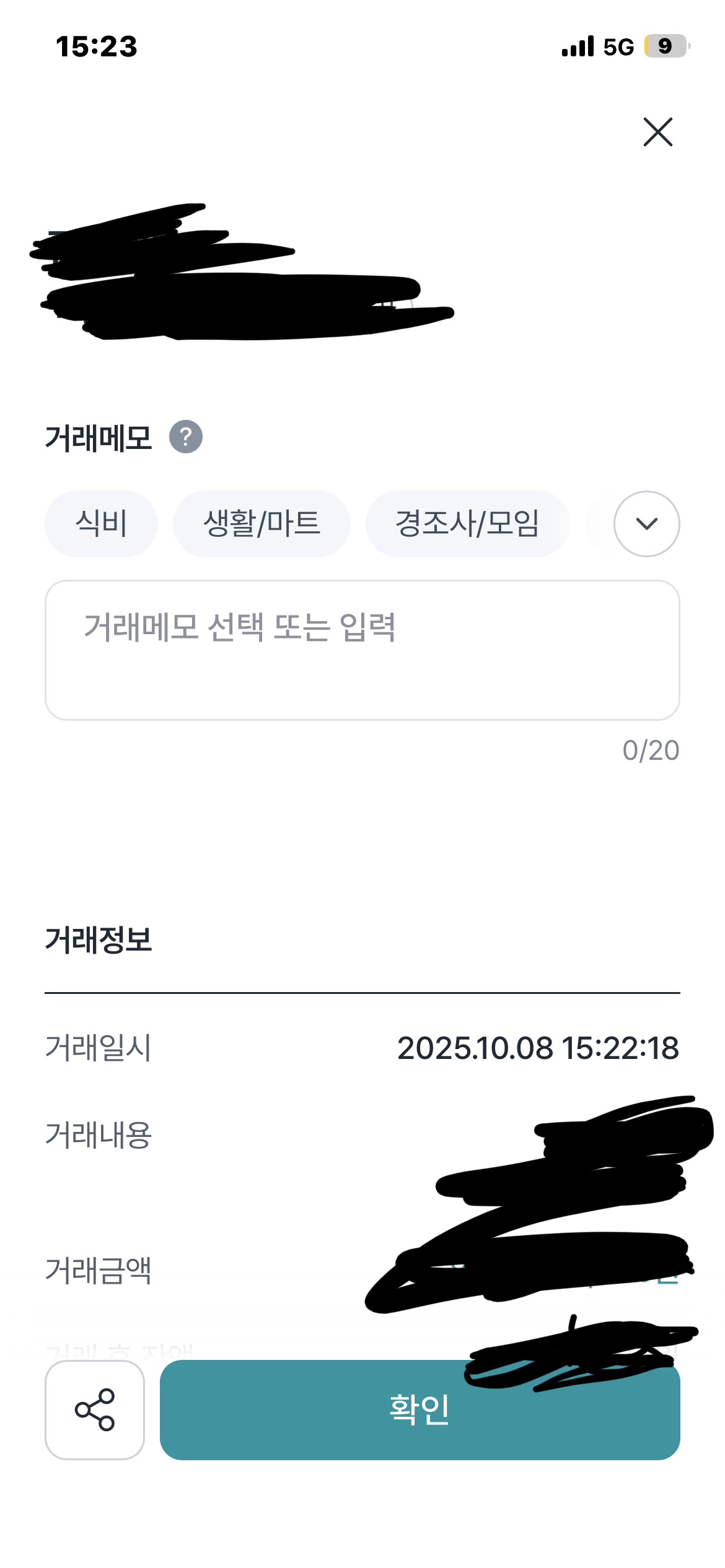
Task: Tap the 거래정보 section heading
Action: tap(99, 939)
